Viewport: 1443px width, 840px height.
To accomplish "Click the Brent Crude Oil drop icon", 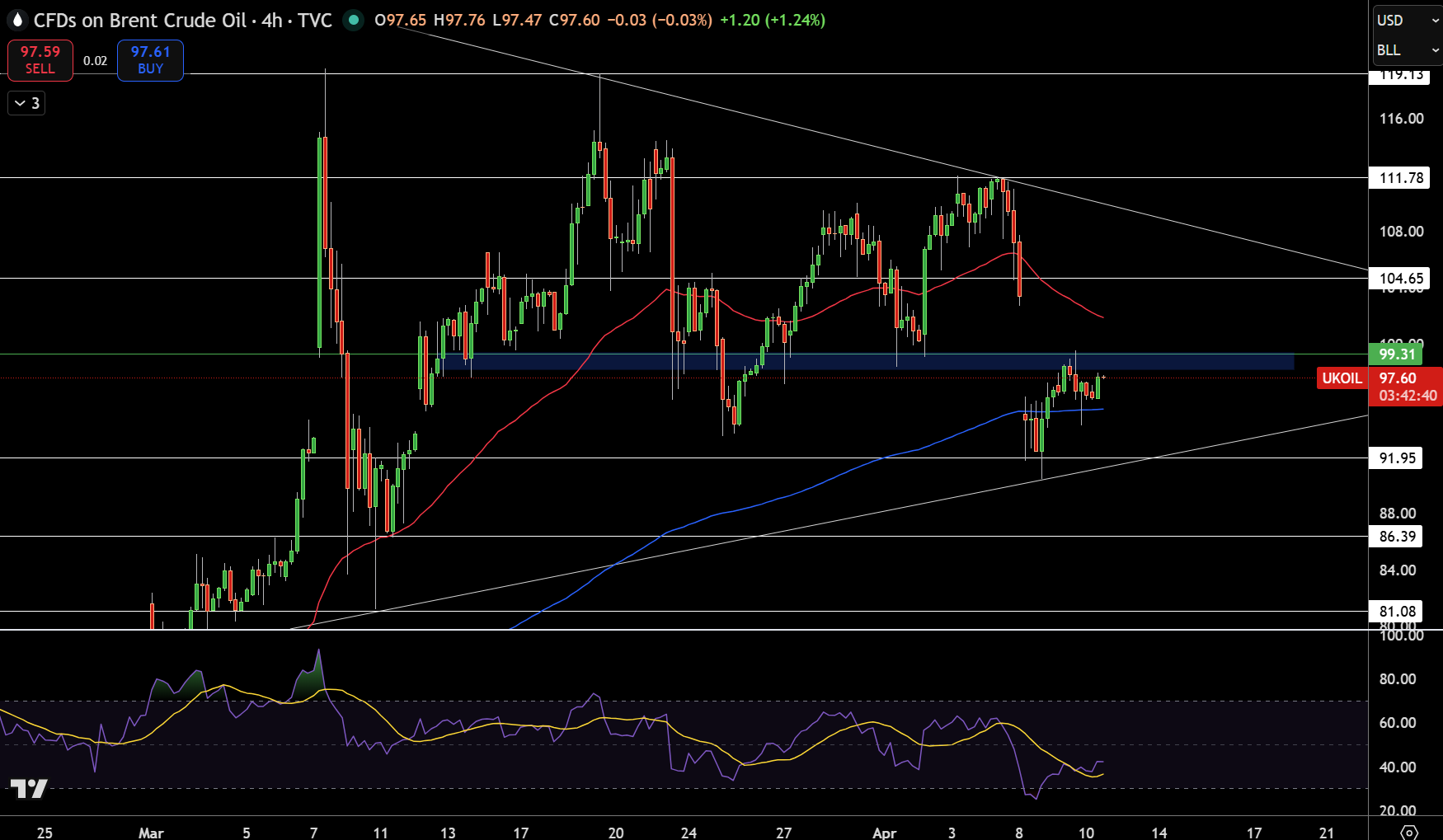I will (17, 20).
